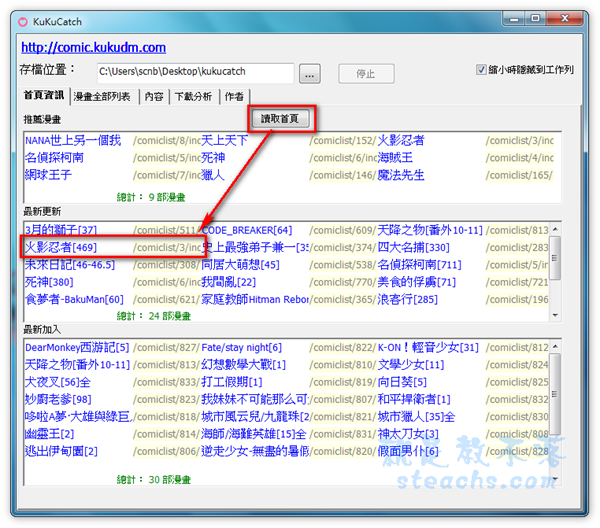Switch to the 漫畫全部列表 tab
Viewport: 600px width, 528px height.
(x=102, y=96)
